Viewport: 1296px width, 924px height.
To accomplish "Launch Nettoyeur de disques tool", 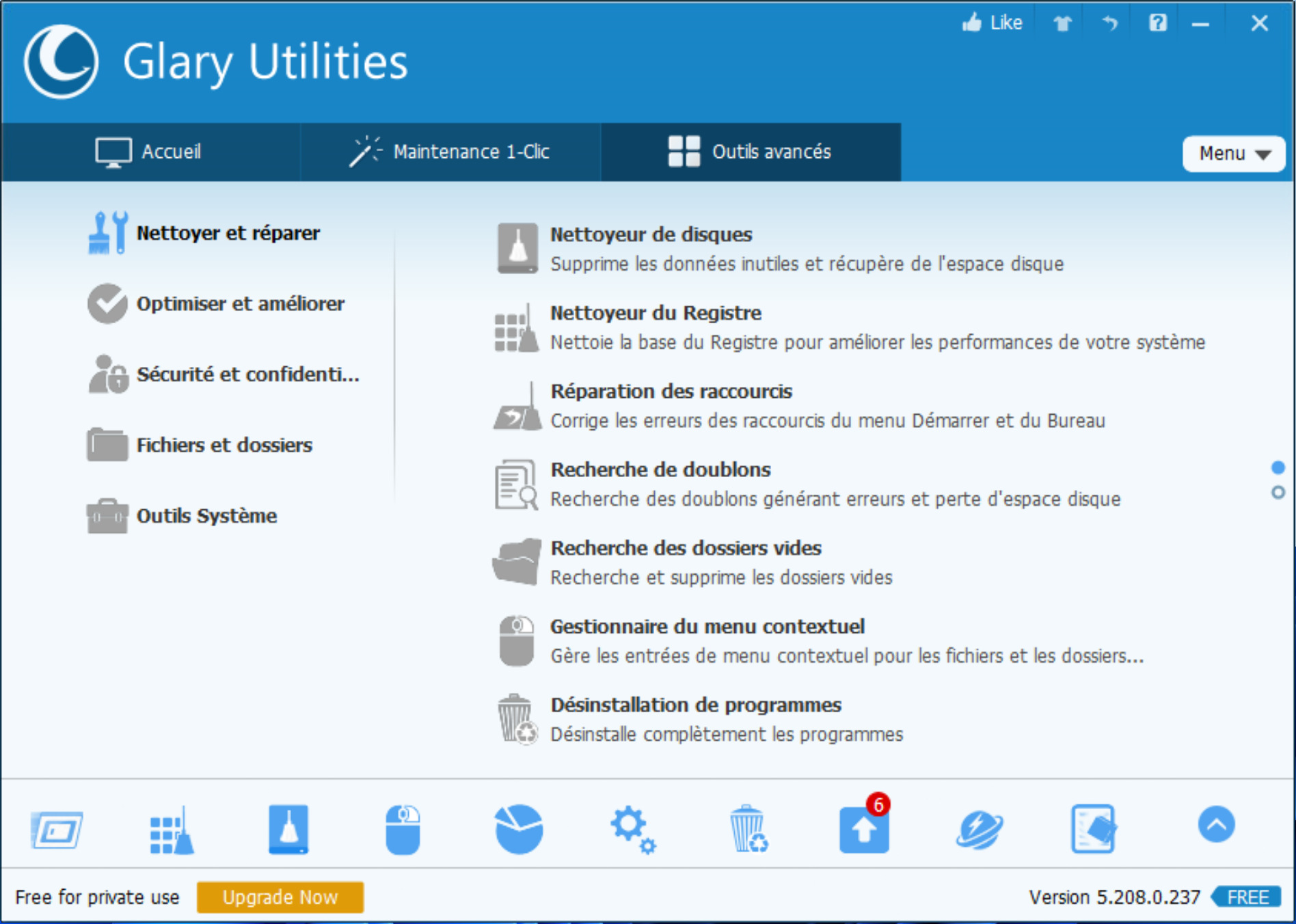I will click(779, 249).
